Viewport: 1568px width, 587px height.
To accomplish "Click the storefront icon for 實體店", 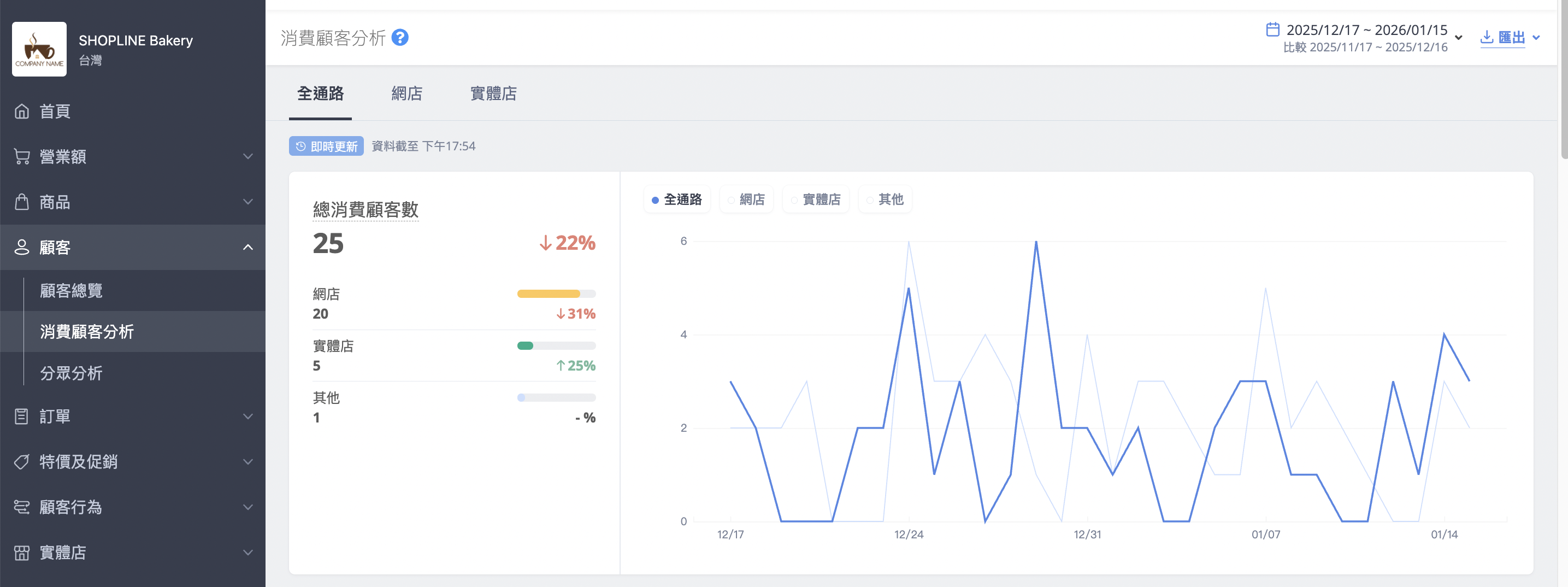I will coord(22,552).
